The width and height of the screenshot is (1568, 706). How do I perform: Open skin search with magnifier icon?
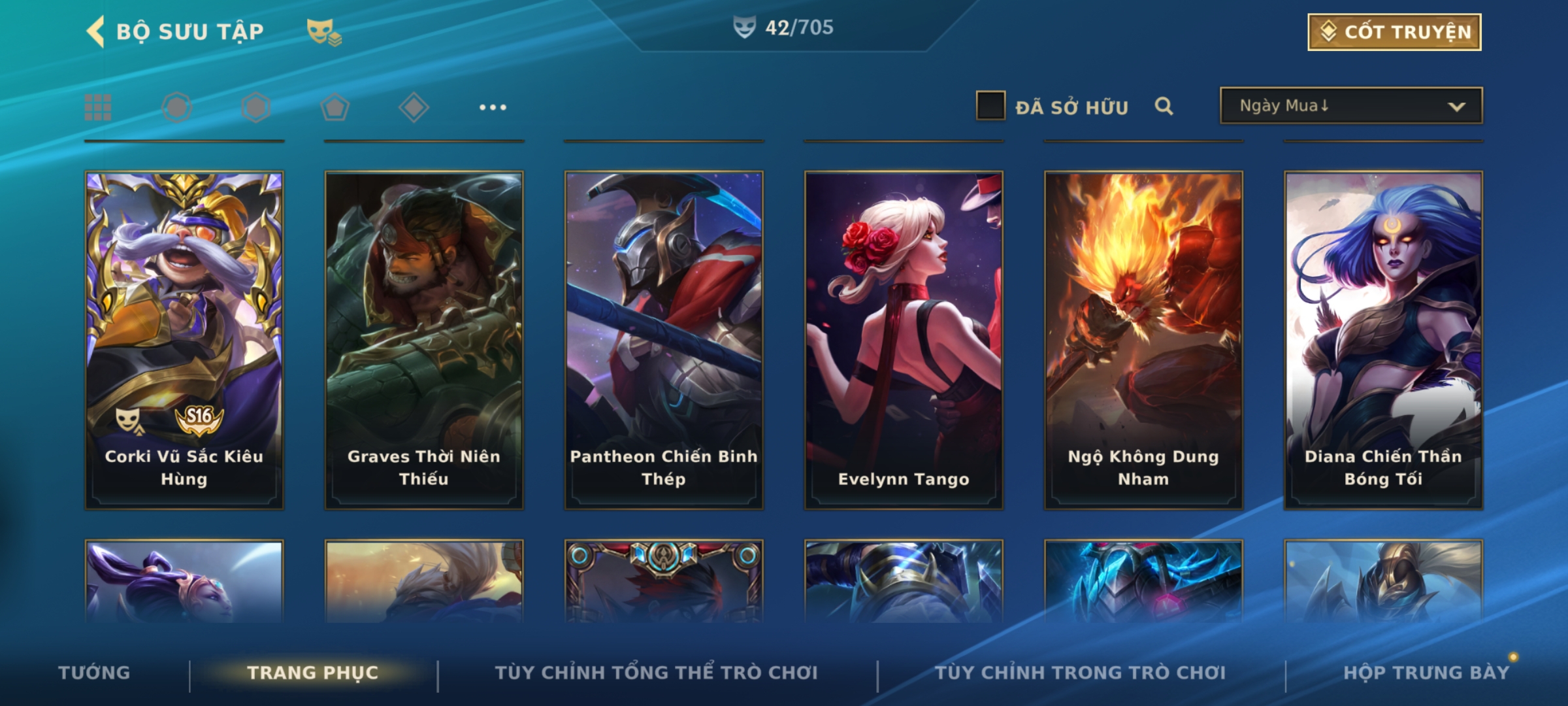click(1164, 106)
